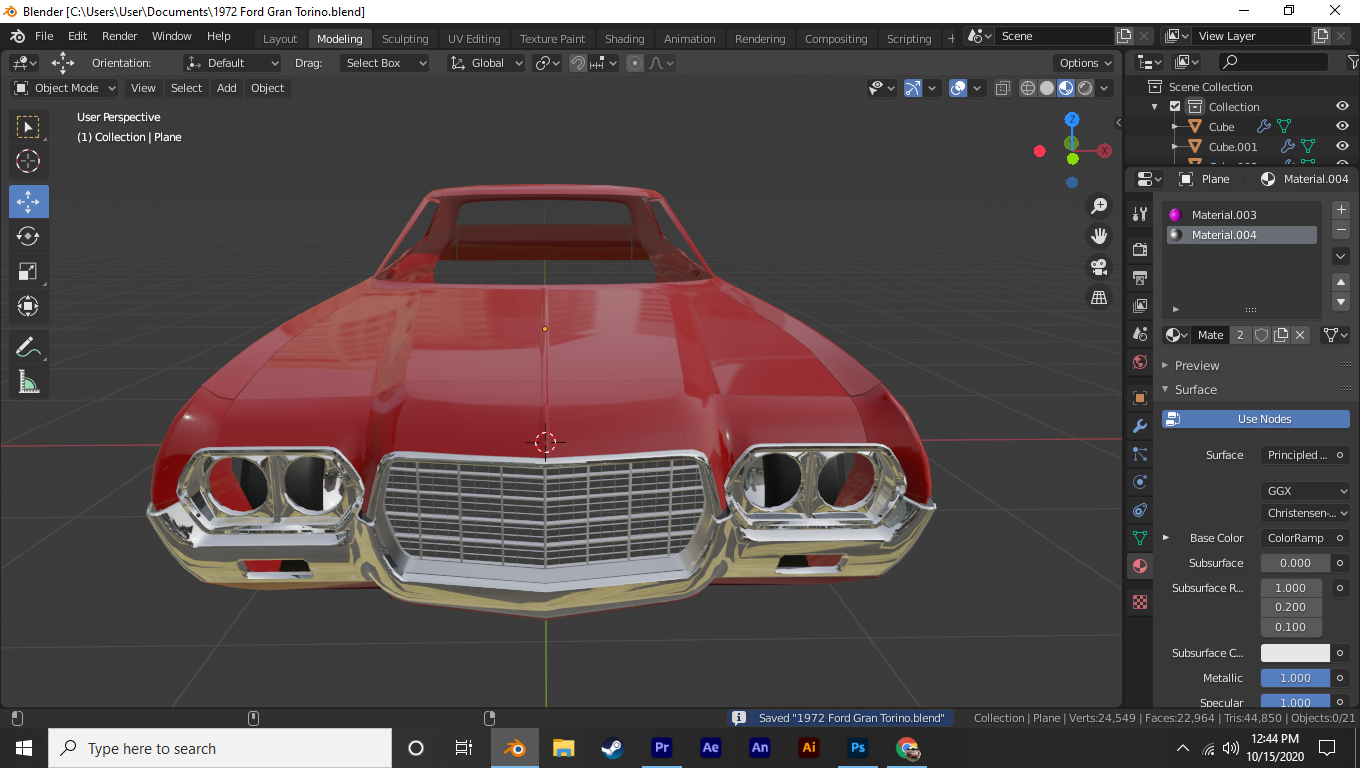
Task: Hide the Collection via eye icon
Action: click(1343, 107)
